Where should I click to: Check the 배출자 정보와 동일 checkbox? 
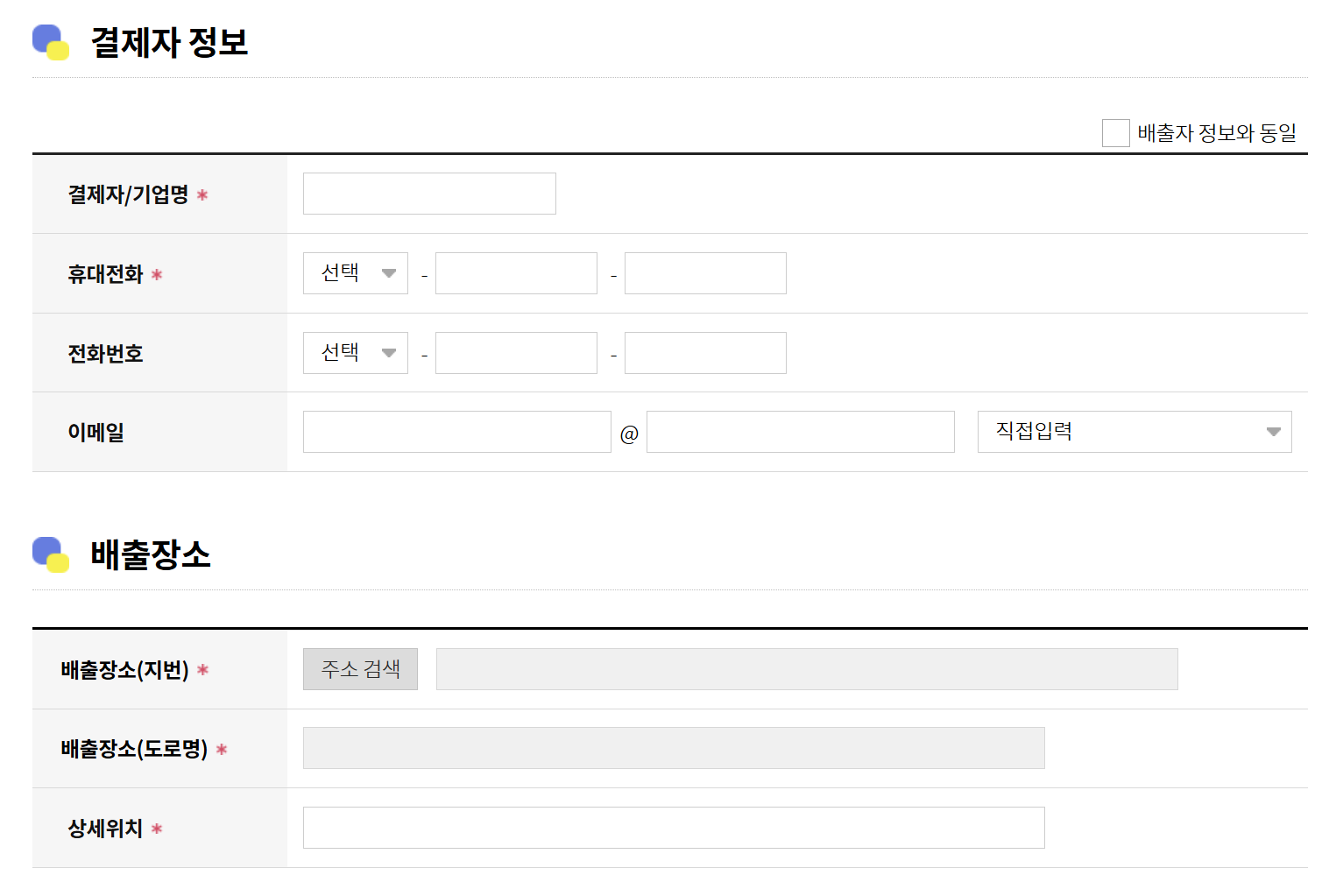[x=1114, y=132]
